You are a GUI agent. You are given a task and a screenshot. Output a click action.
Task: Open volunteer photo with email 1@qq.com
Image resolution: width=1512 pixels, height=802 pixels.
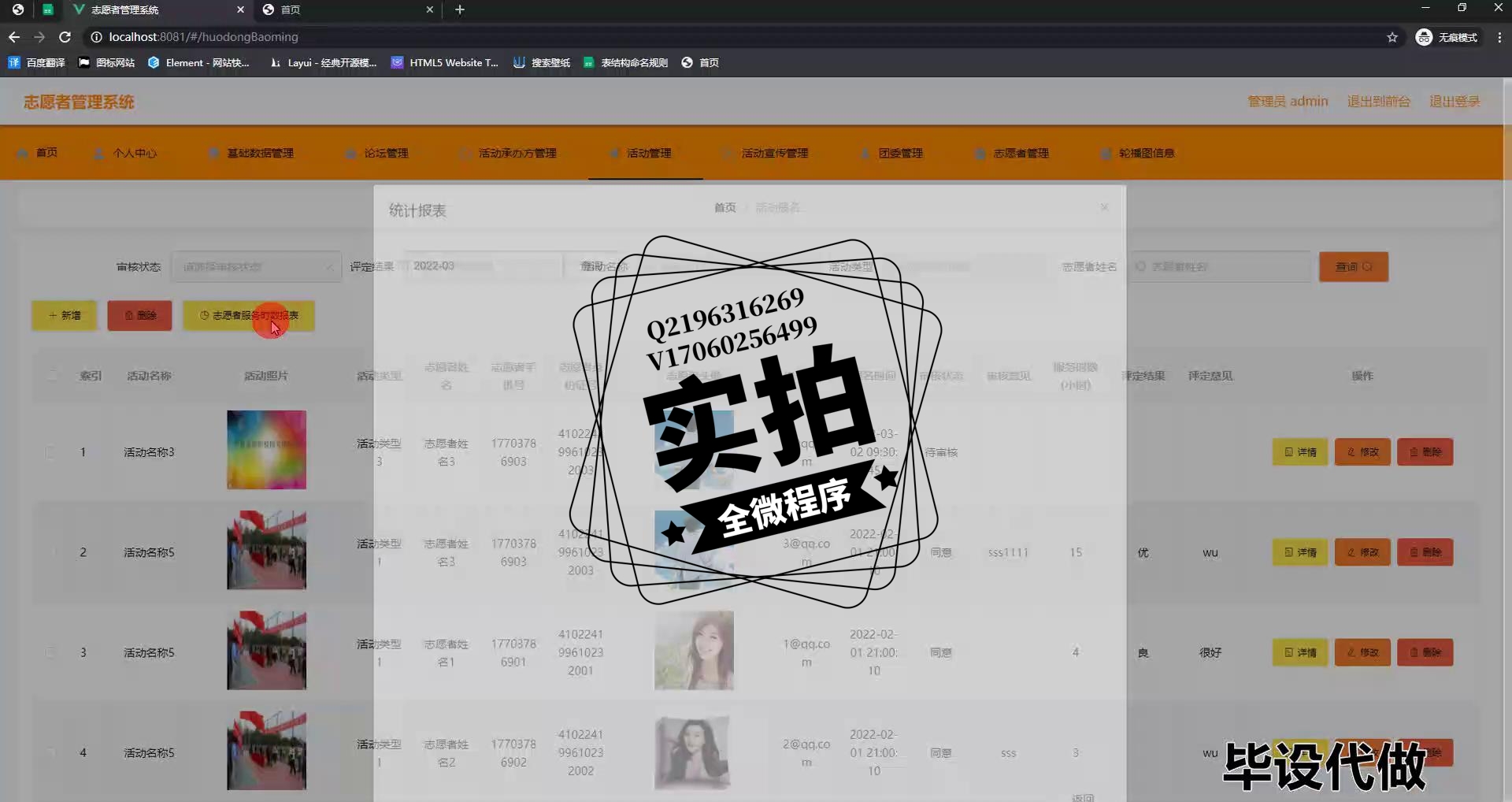(x=694, y=651)
